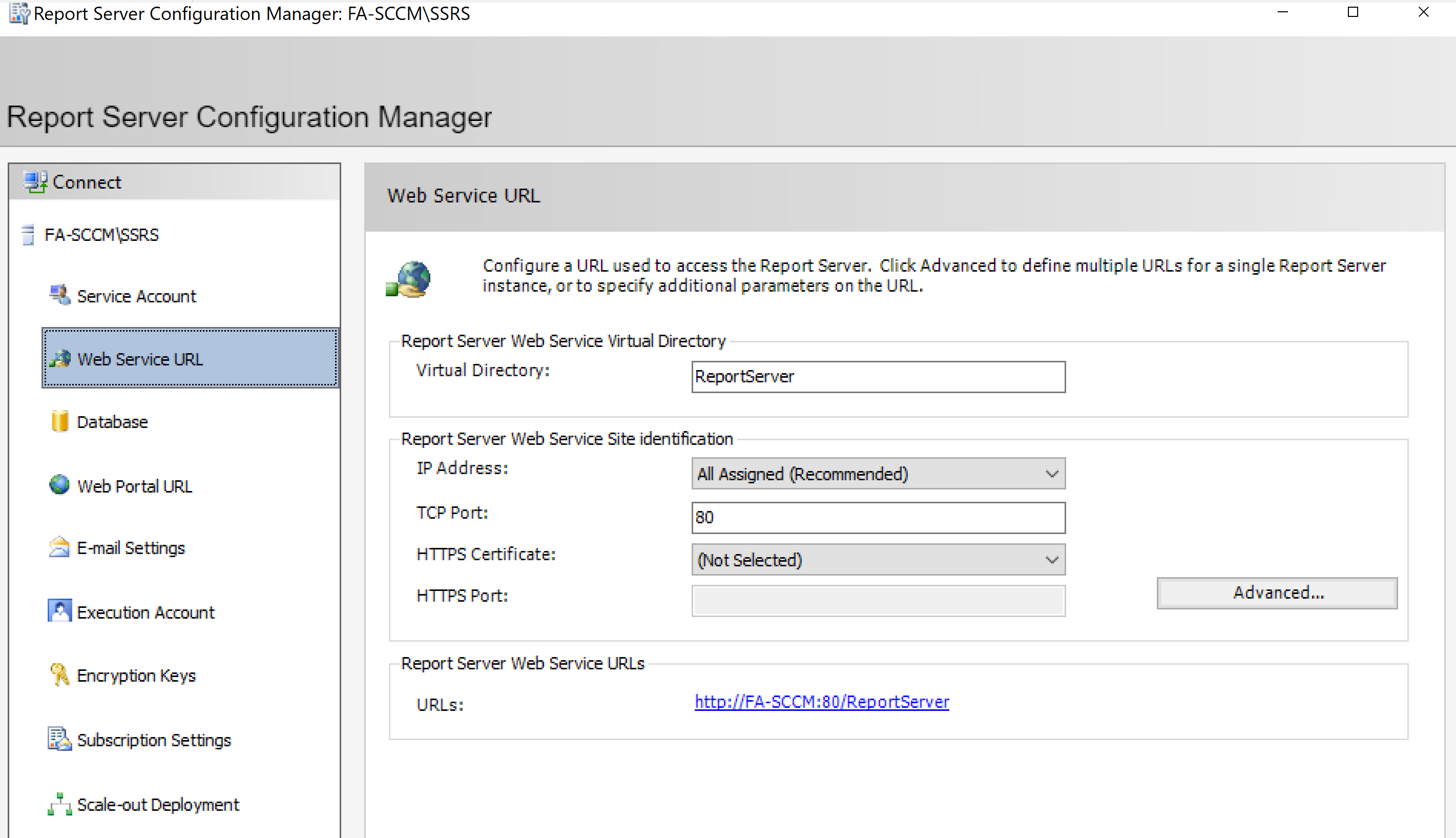Click the Web Portal URL globe icon
Screen dimensions: 1456x838
point(59,485)
